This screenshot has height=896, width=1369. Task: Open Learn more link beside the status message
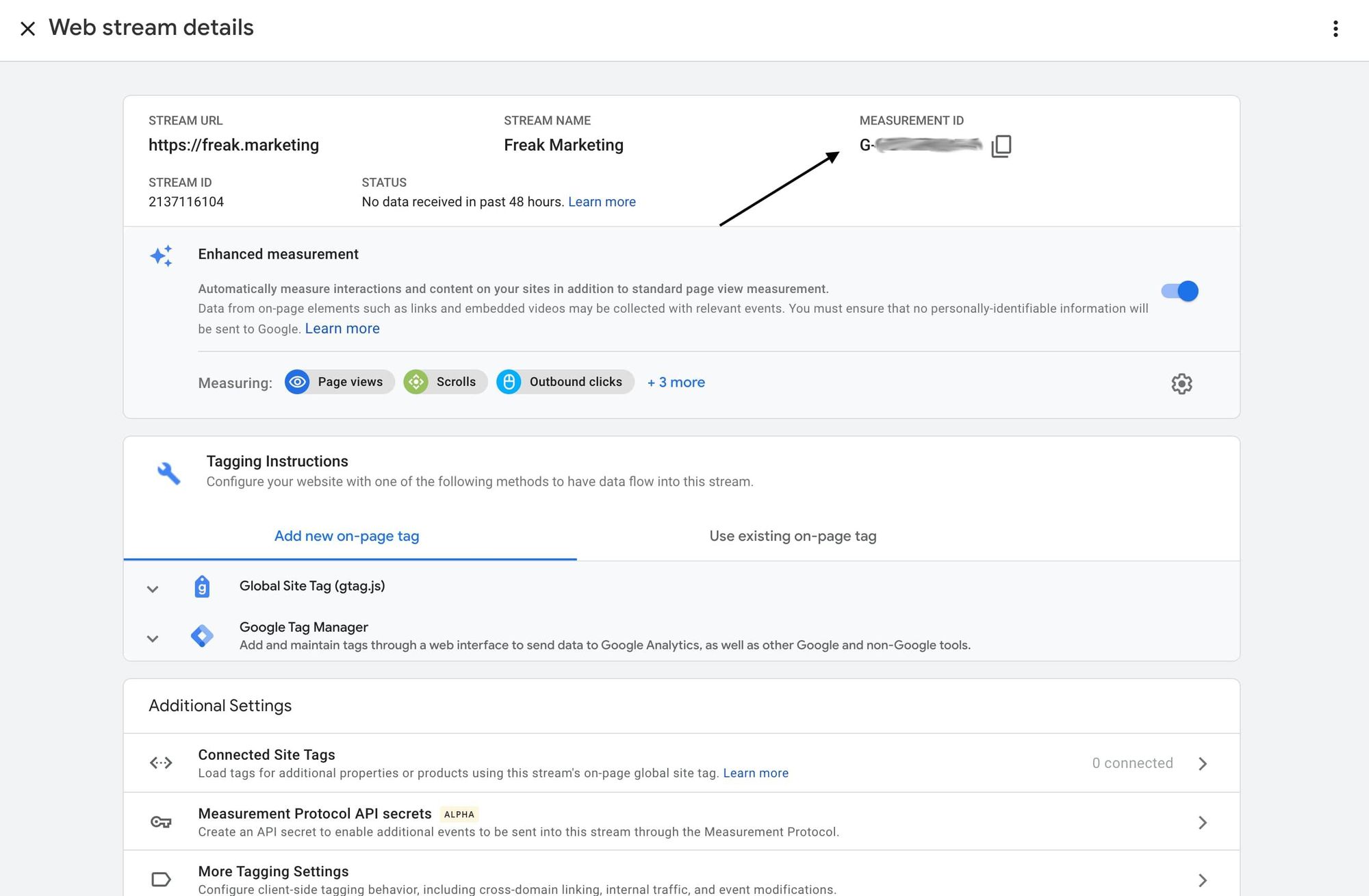(x=602, y=202)
